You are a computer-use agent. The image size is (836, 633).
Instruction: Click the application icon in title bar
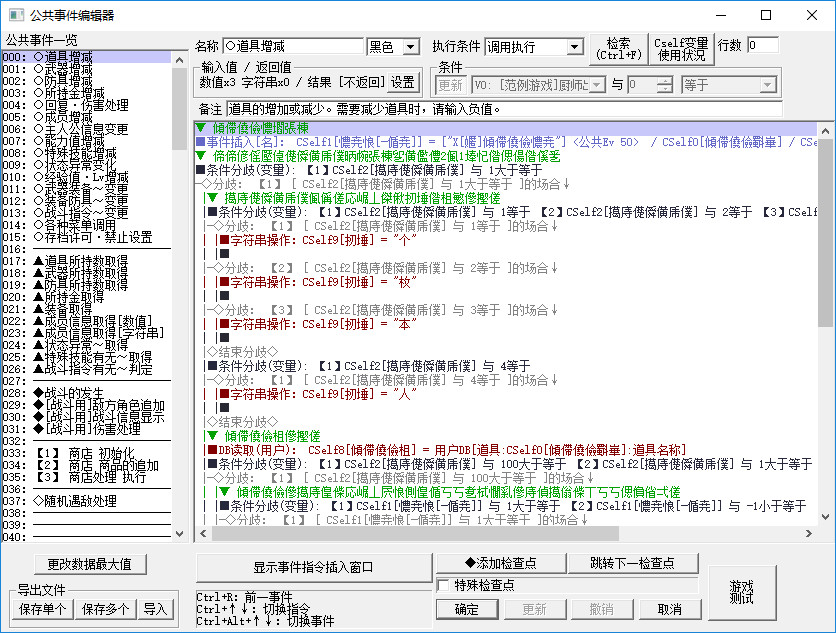16,15
